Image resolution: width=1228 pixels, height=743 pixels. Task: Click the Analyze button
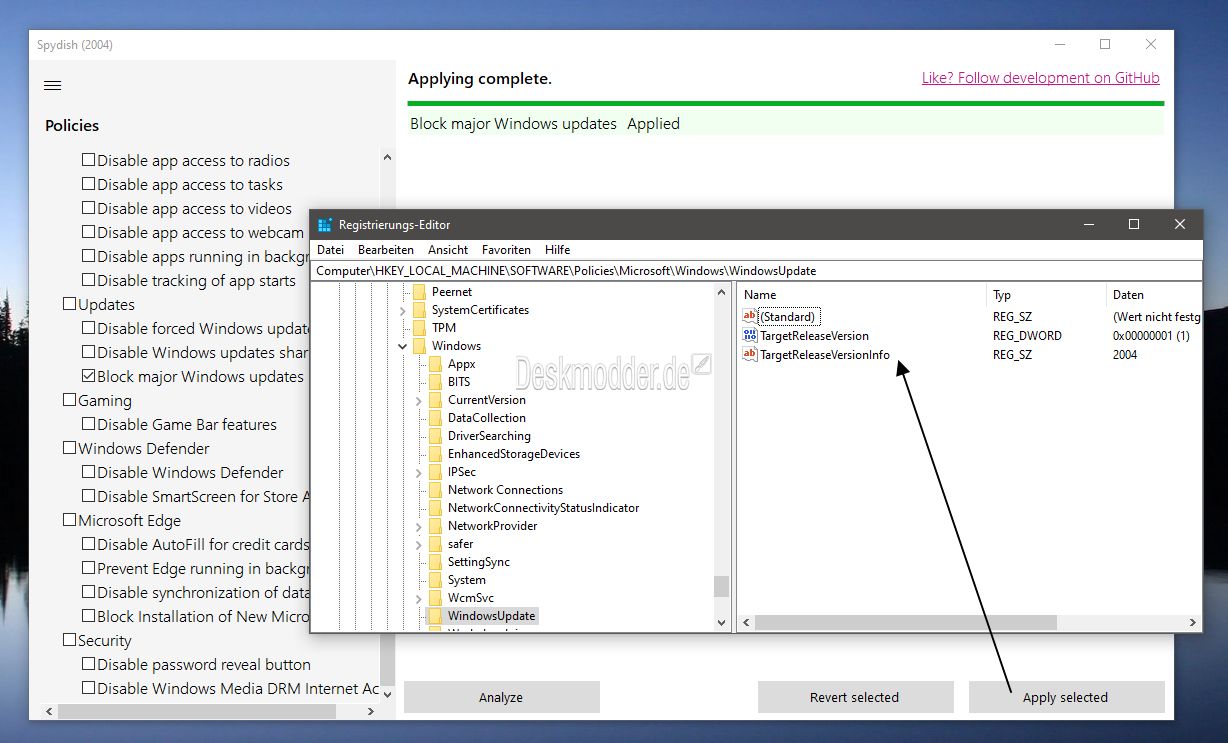(x=501, y=697)
